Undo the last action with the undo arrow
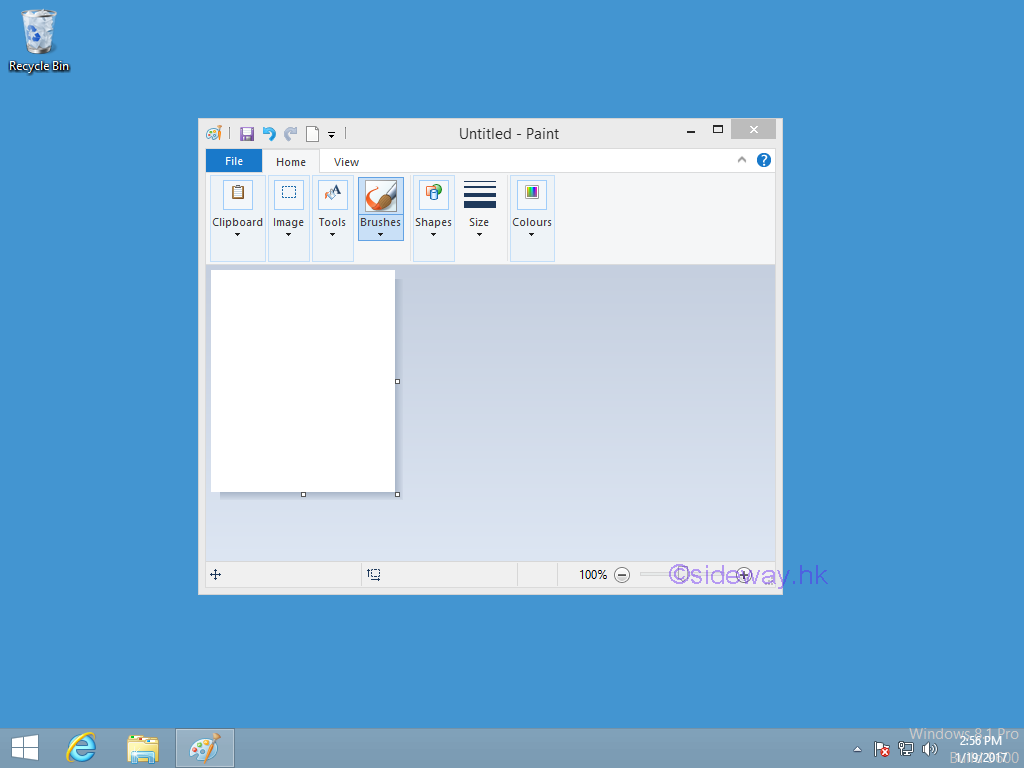 [x=269, y=132]
